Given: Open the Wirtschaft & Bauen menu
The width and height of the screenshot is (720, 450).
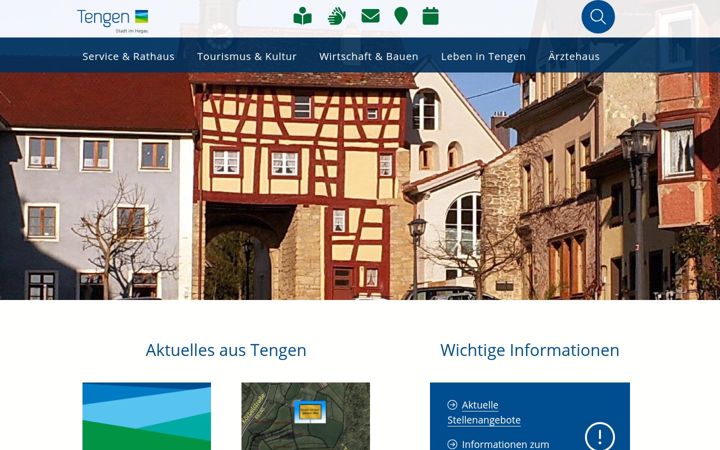Looking at the screenshot, I should [x=369, y=56].
